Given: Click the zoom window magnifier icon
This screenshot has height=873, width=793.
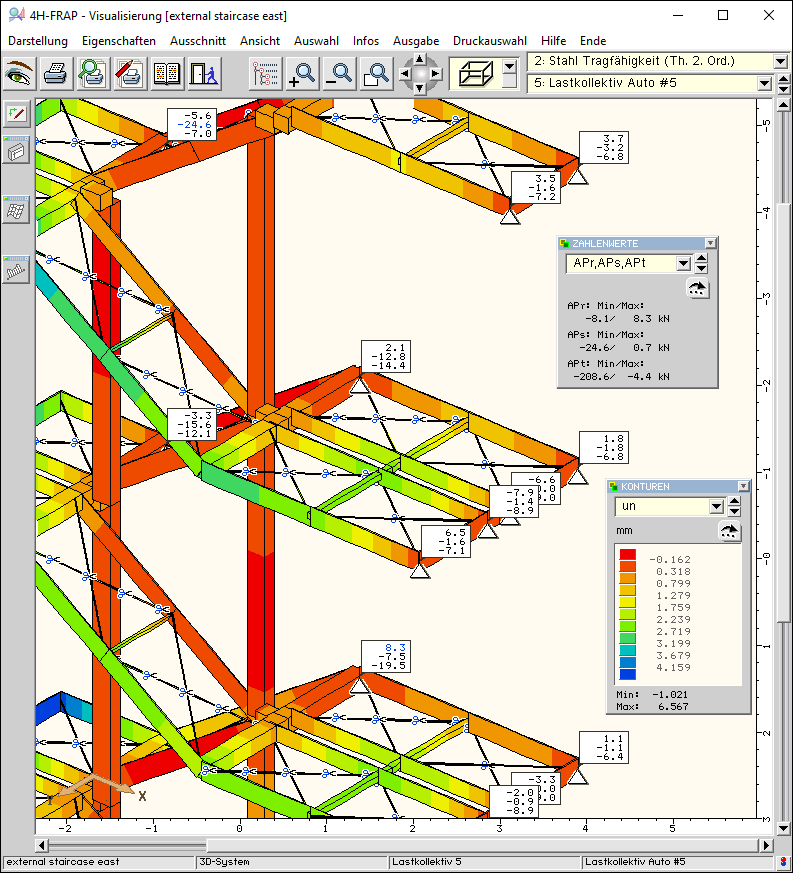Looking at the screenshot, I should 376,73.
